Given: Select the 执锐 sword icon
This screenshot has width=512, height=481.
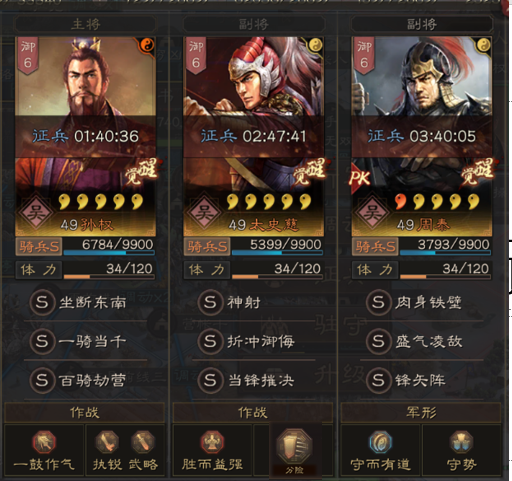Looking at the screenshot, I should coord(107,442).
